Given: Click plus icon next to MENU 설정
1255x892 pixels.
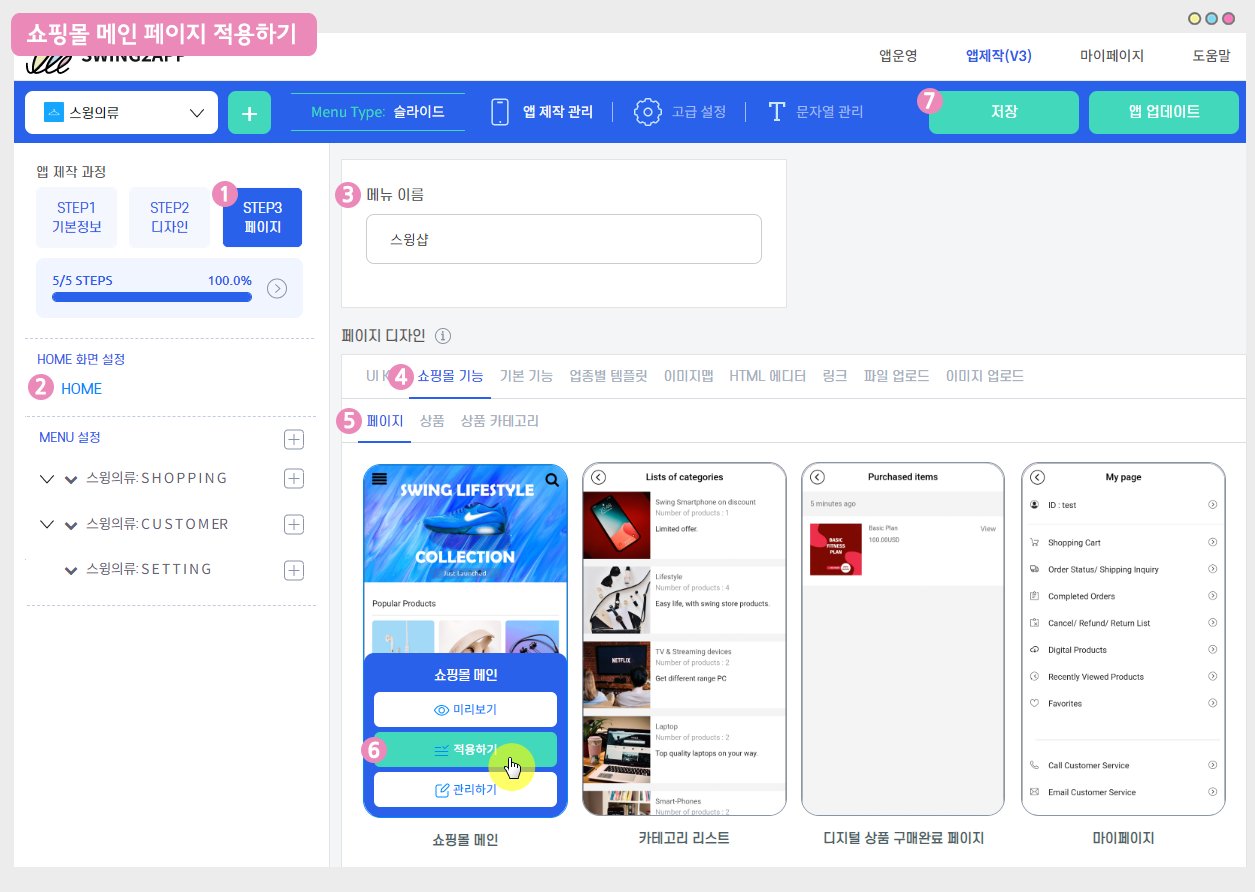Looking at the screenshot, I should 294,439.
